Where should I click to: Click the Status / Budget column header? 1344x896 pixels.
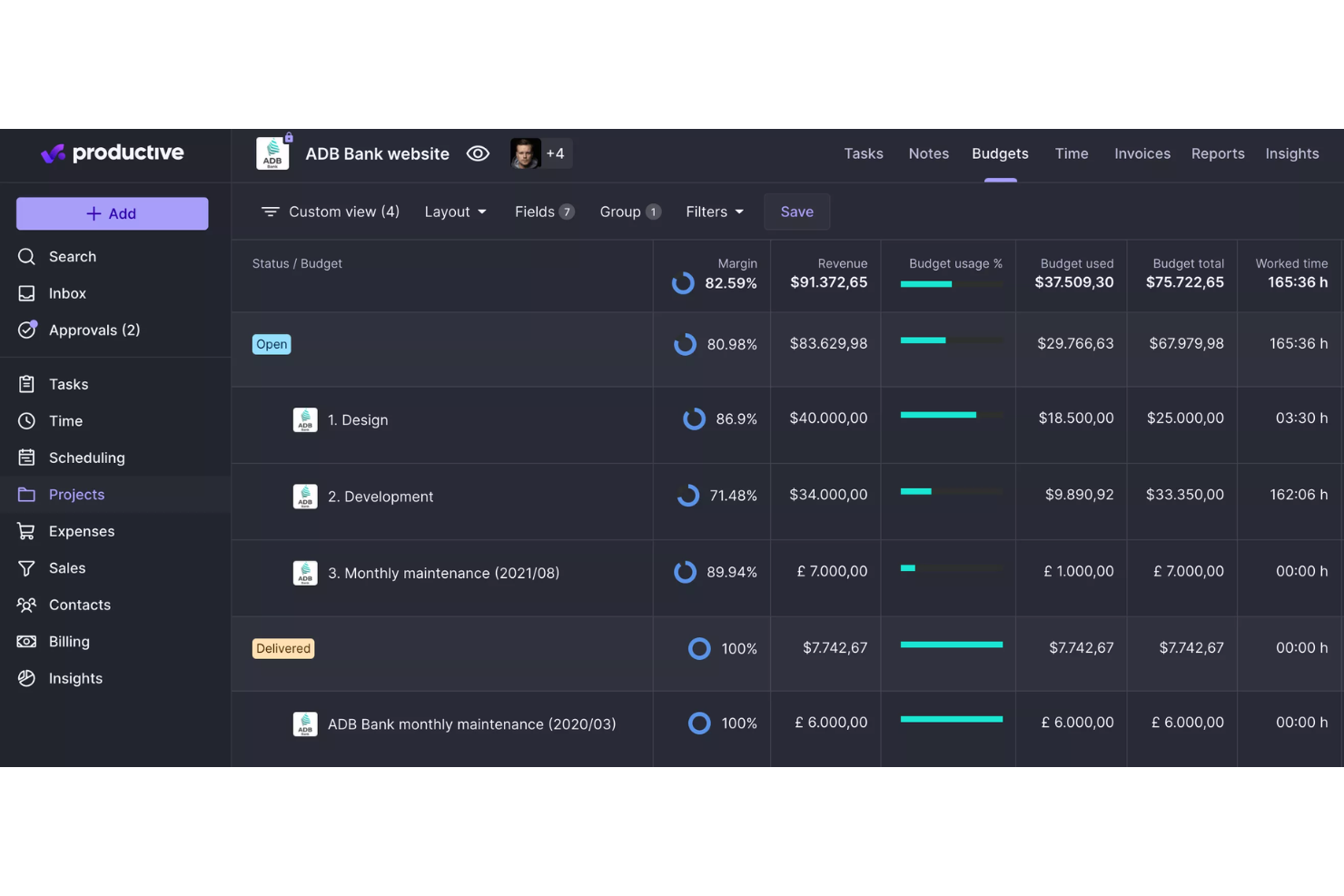pyautogui.click(x=297, y=263)
